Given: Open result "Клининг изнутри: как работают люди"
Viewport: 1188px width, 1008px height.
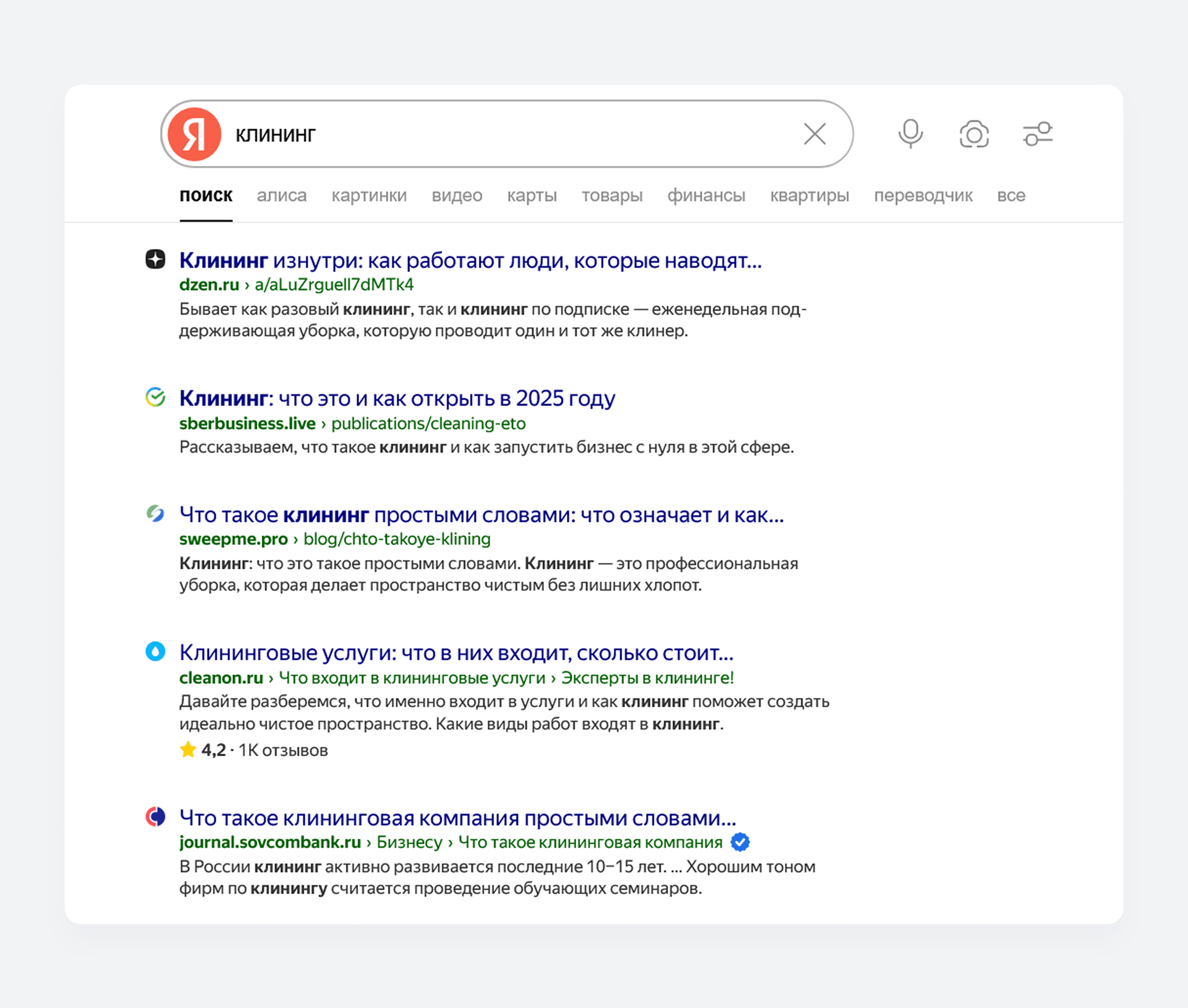Looking at the screenshot, I should [x=470, y=261].
